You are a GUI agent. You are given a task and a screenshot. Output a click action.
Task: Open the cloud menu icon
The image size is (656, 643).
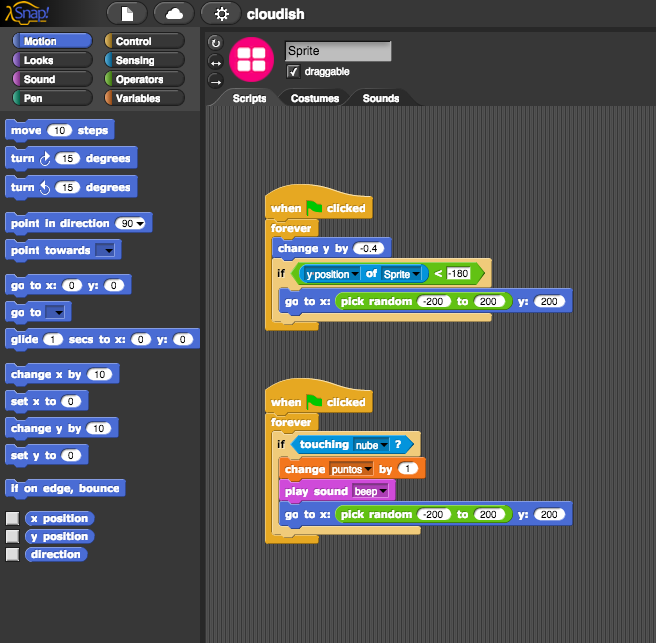click(x=174, y=14)
